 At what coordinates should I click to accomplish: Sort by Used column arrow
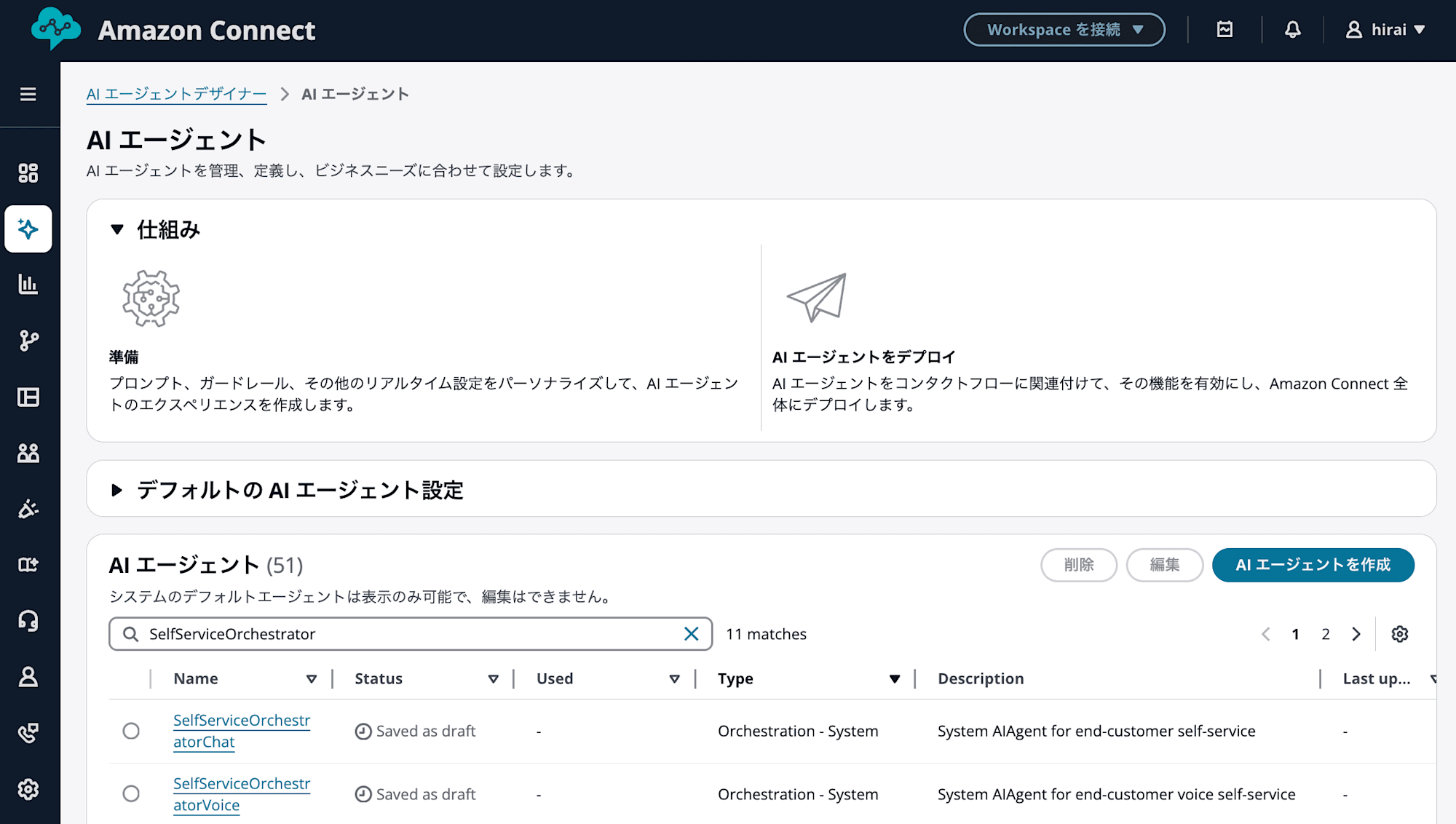pos(674,679)
